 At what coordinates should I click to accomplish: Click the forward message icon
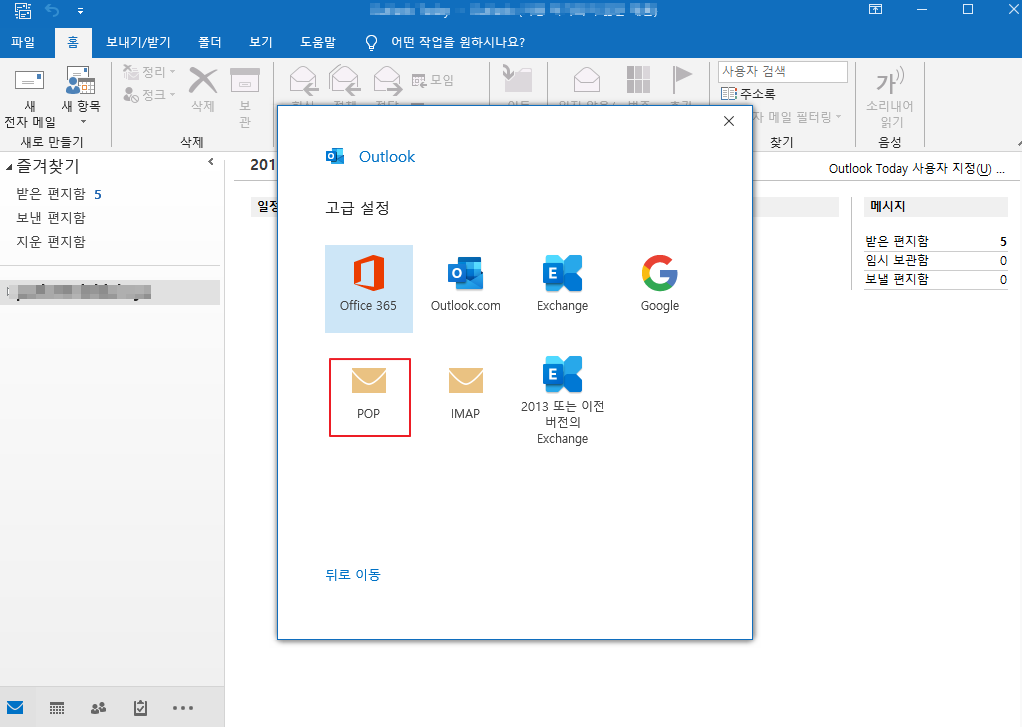pyautogui.click(x=387, y=81)
